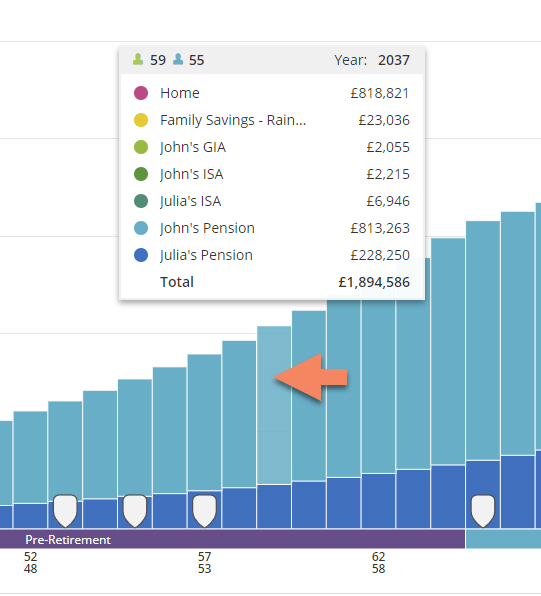The image size is (541, 596).
Task: Click the age 55 in the tooltip header
Action: 197,60
